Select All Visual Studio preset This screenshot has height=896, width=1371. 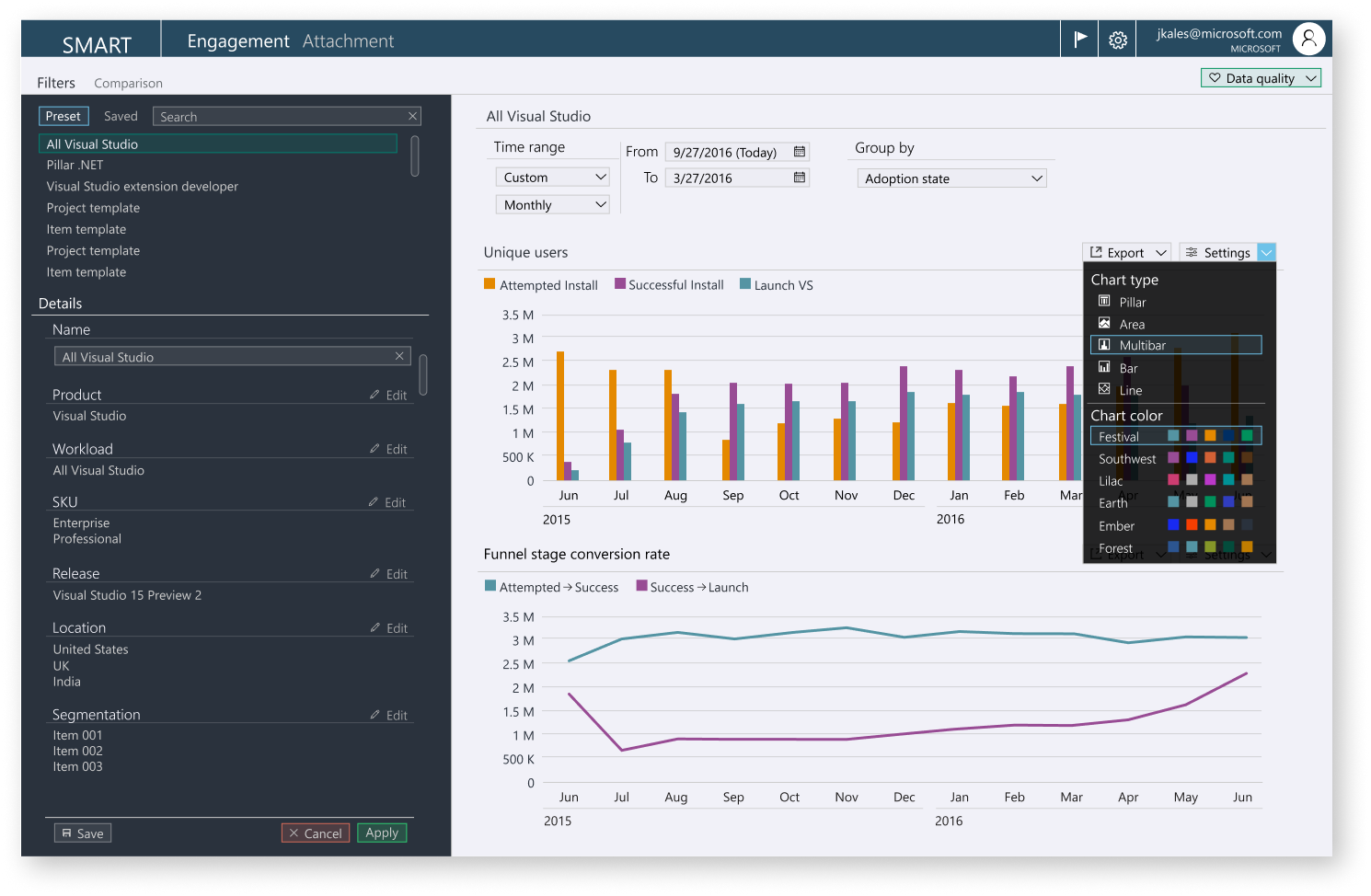tap(218, 144)
